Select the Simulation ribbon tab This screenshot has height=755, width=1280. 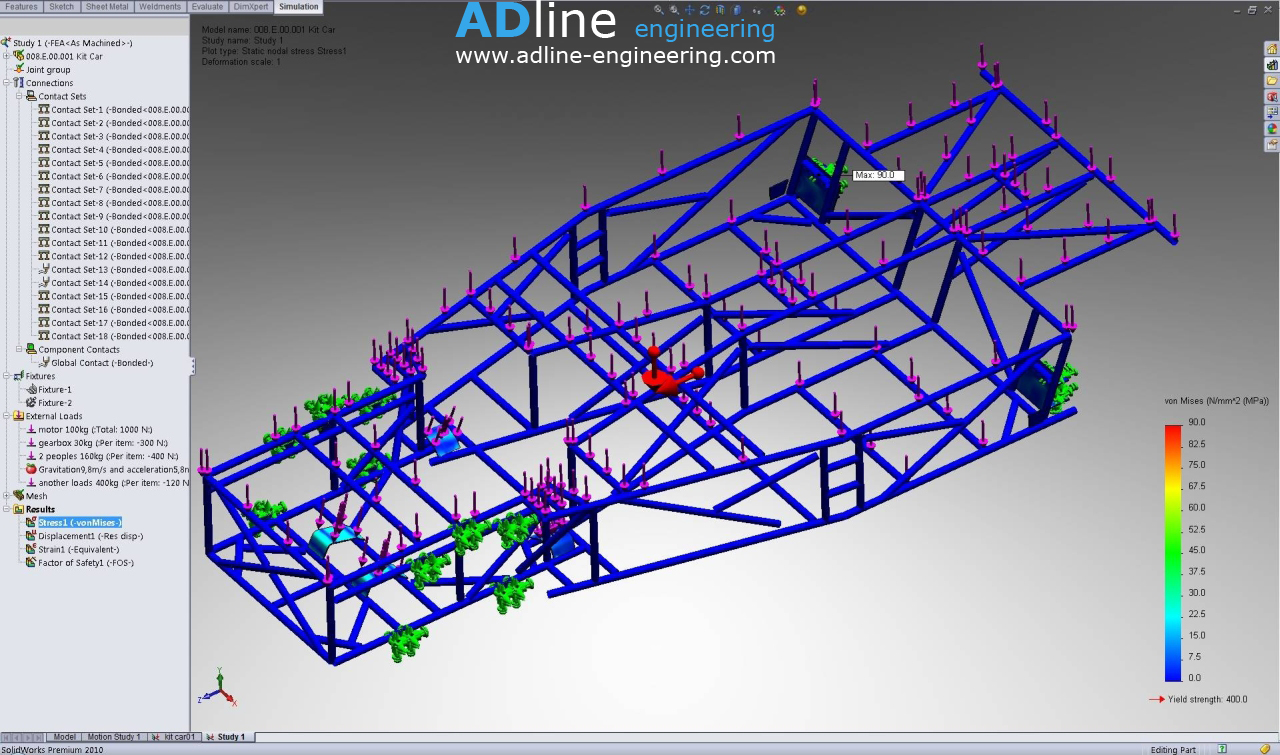point(298,6)
